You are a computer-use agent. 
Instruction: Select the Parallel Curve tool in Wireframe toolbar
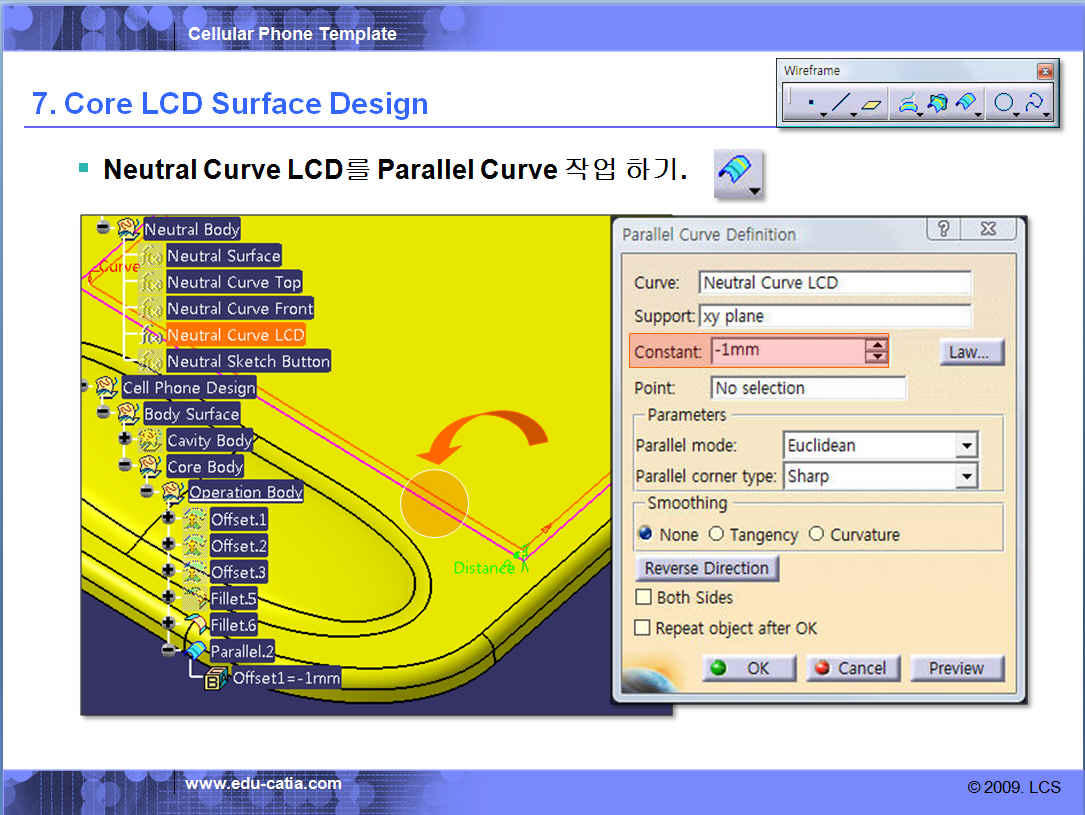pos(966,104)
